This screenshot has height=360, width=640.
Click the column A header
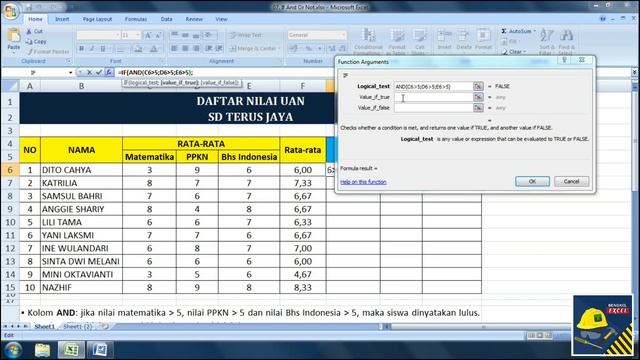click(x=30, y=86)
